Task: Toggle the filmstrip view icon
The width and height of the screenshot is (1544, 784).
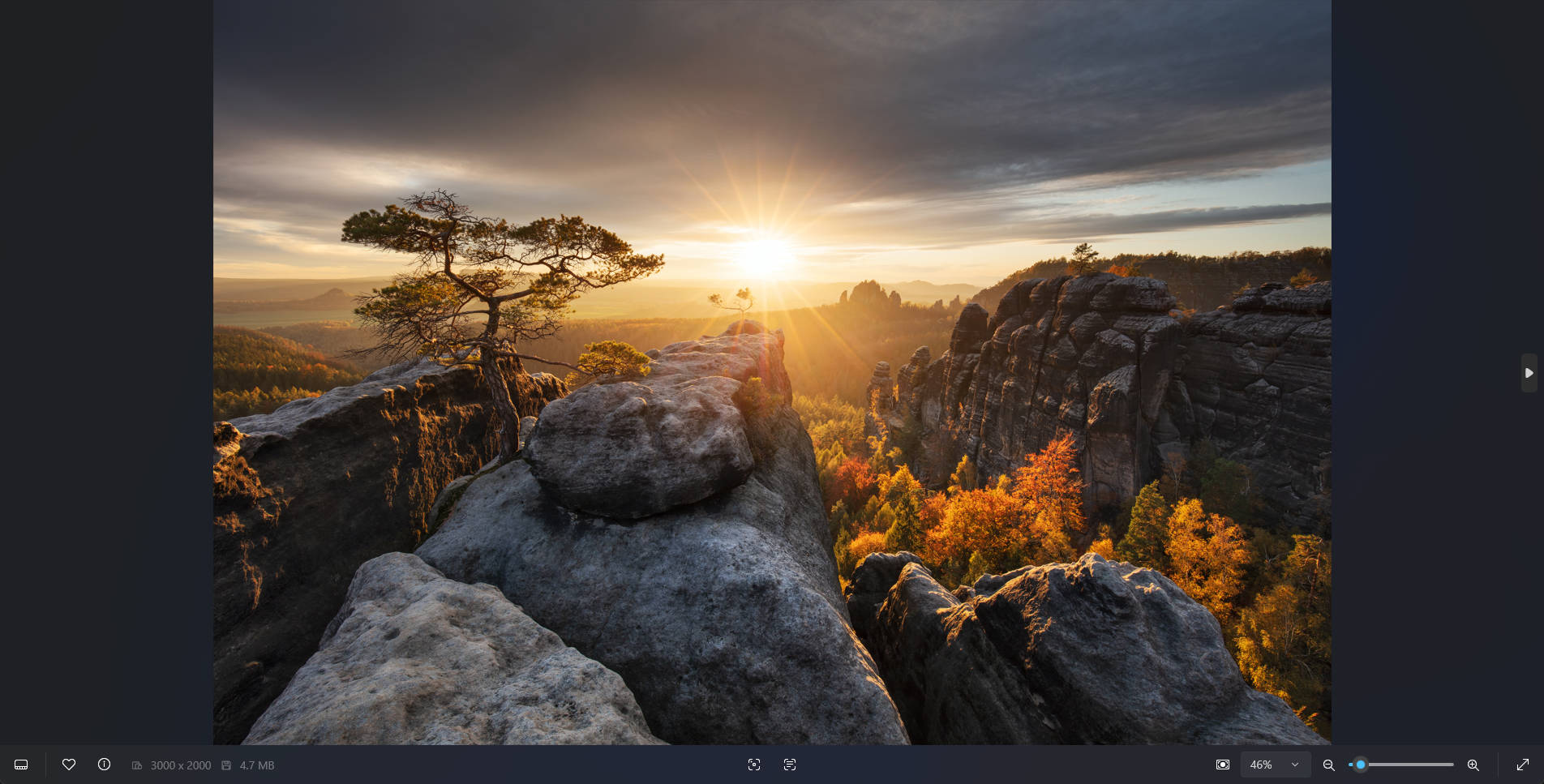Action: 21,765
